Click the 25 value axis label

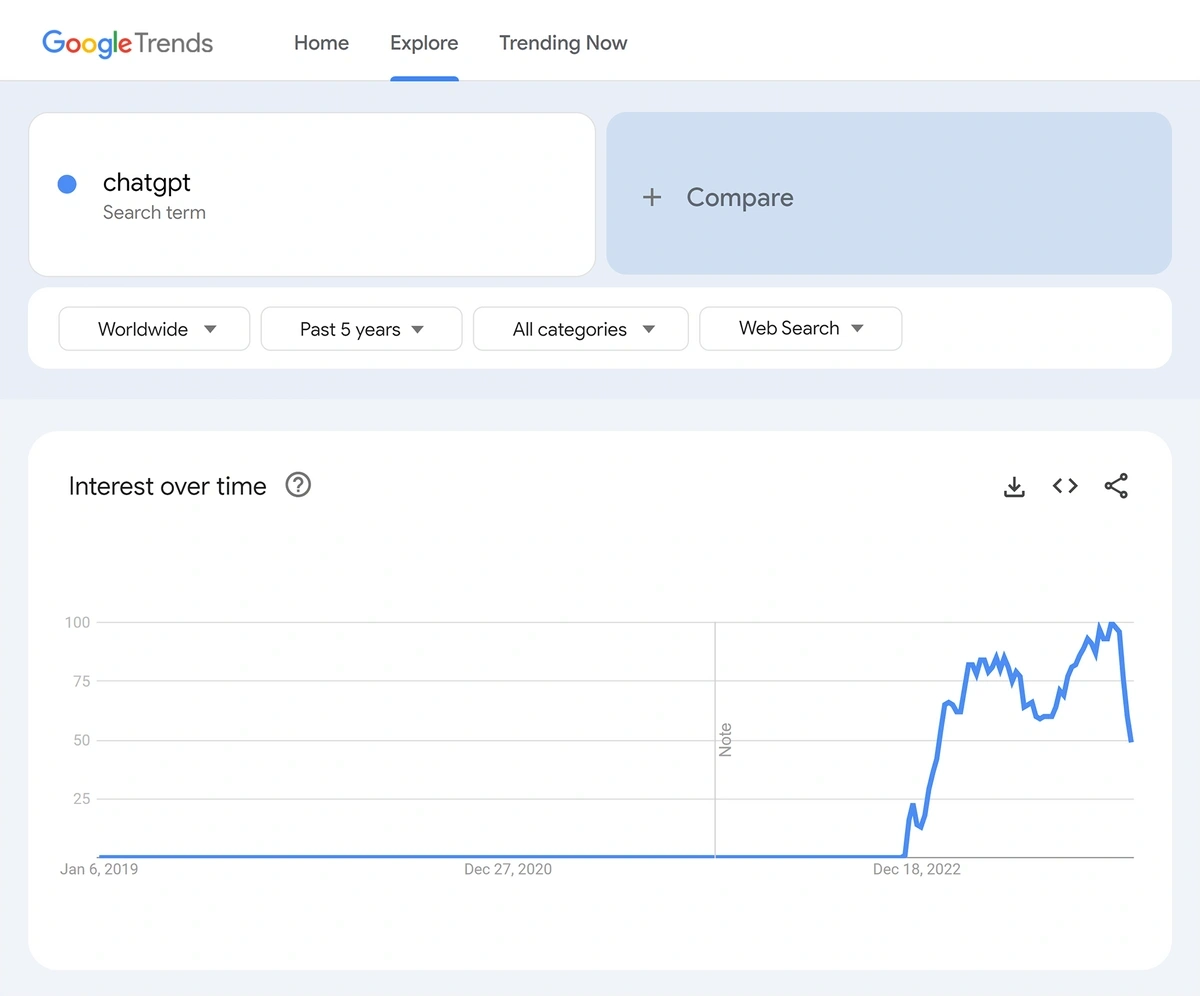(x=81, y=799)
